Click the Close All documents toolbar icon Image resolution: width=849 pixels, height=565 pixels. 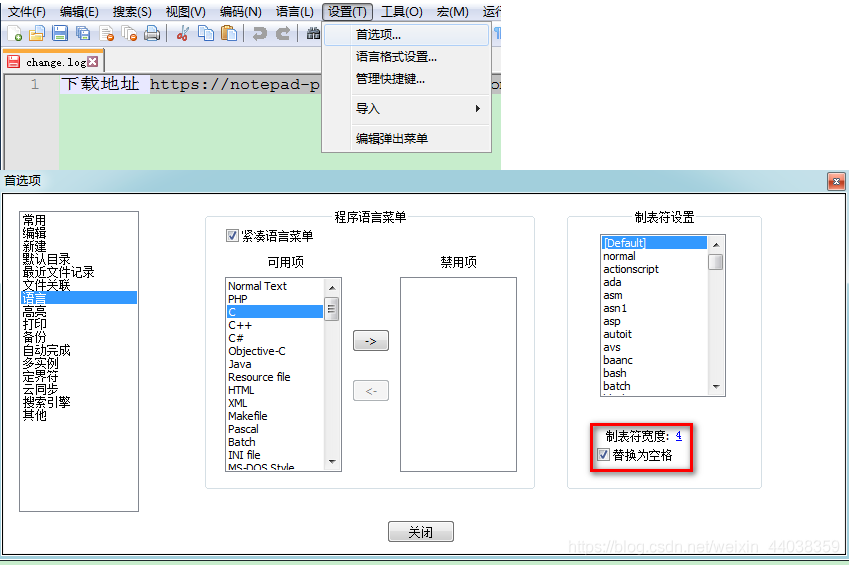coord(129,34)
